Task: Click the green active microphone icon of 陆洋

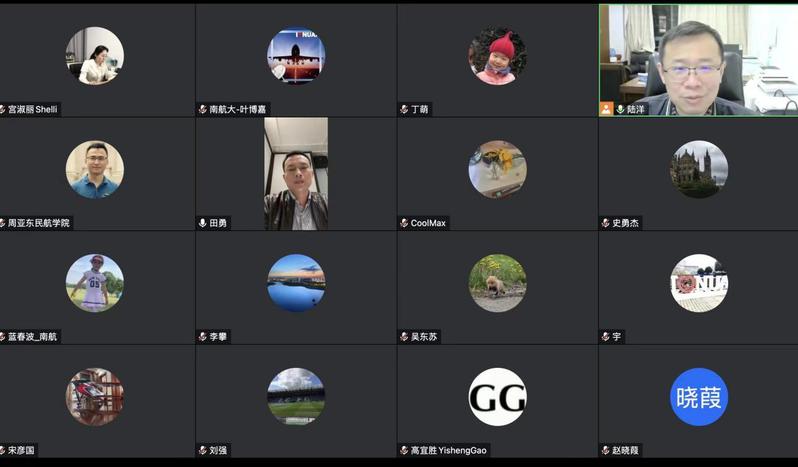Action: [x=620, y=109]
